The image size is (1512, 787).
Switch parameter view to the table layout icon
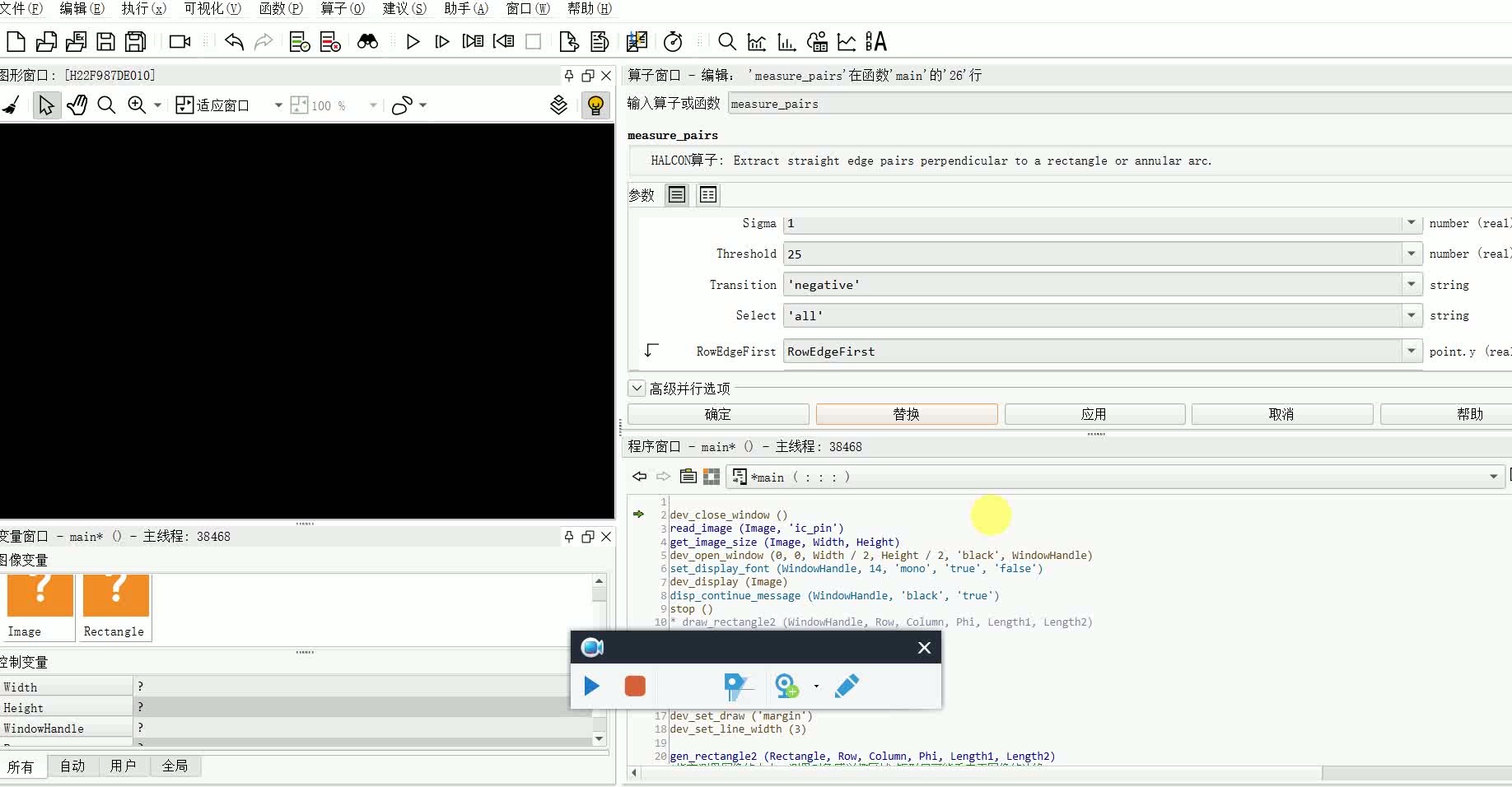coord(707,195)
